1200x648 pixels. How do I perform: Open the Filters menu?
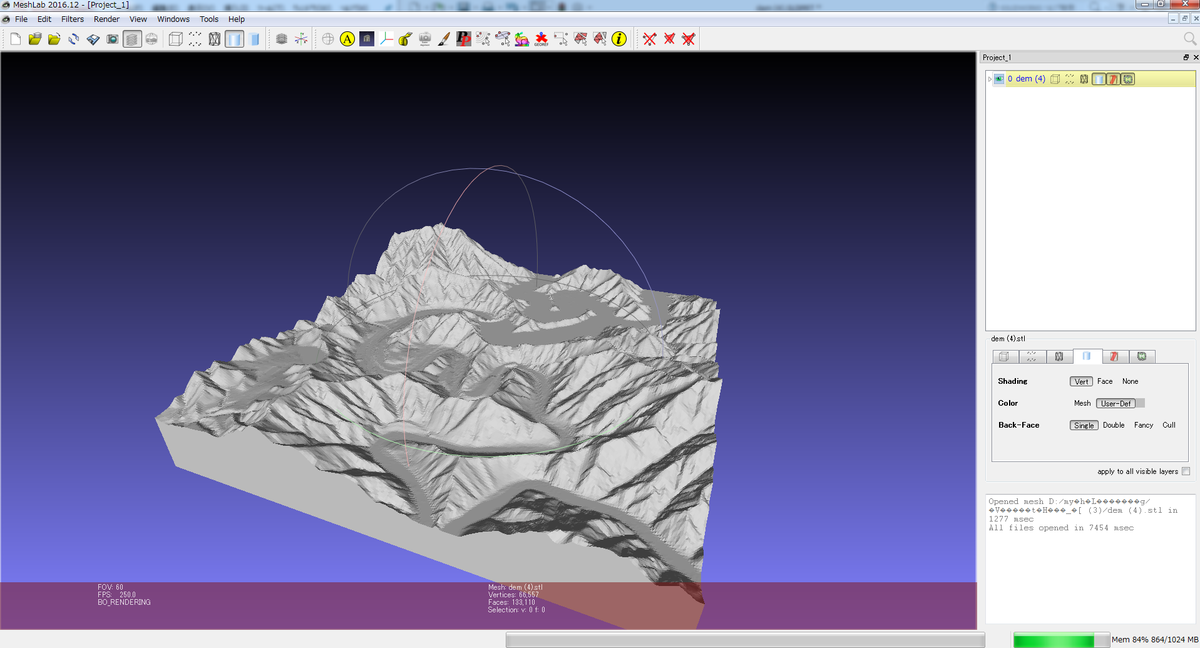pos(73,19)
